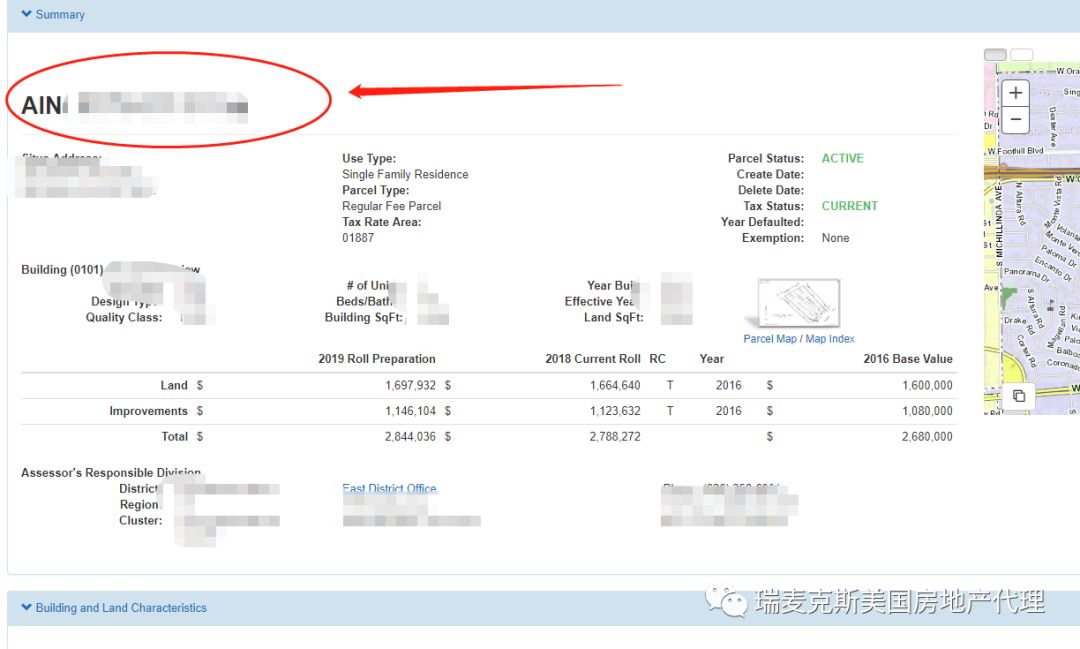
Task: Select the 1,697,932 land value
Action: pos(410,385)
